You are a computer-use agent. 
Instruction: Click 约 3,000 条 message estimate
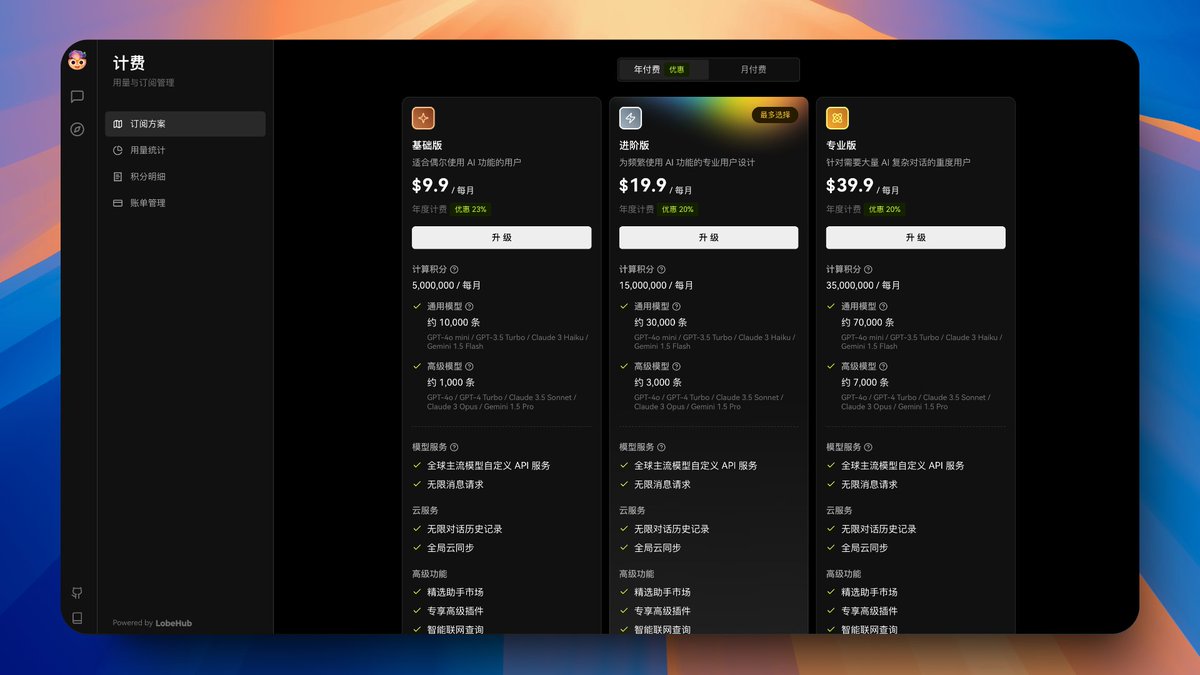pos(658,383)
